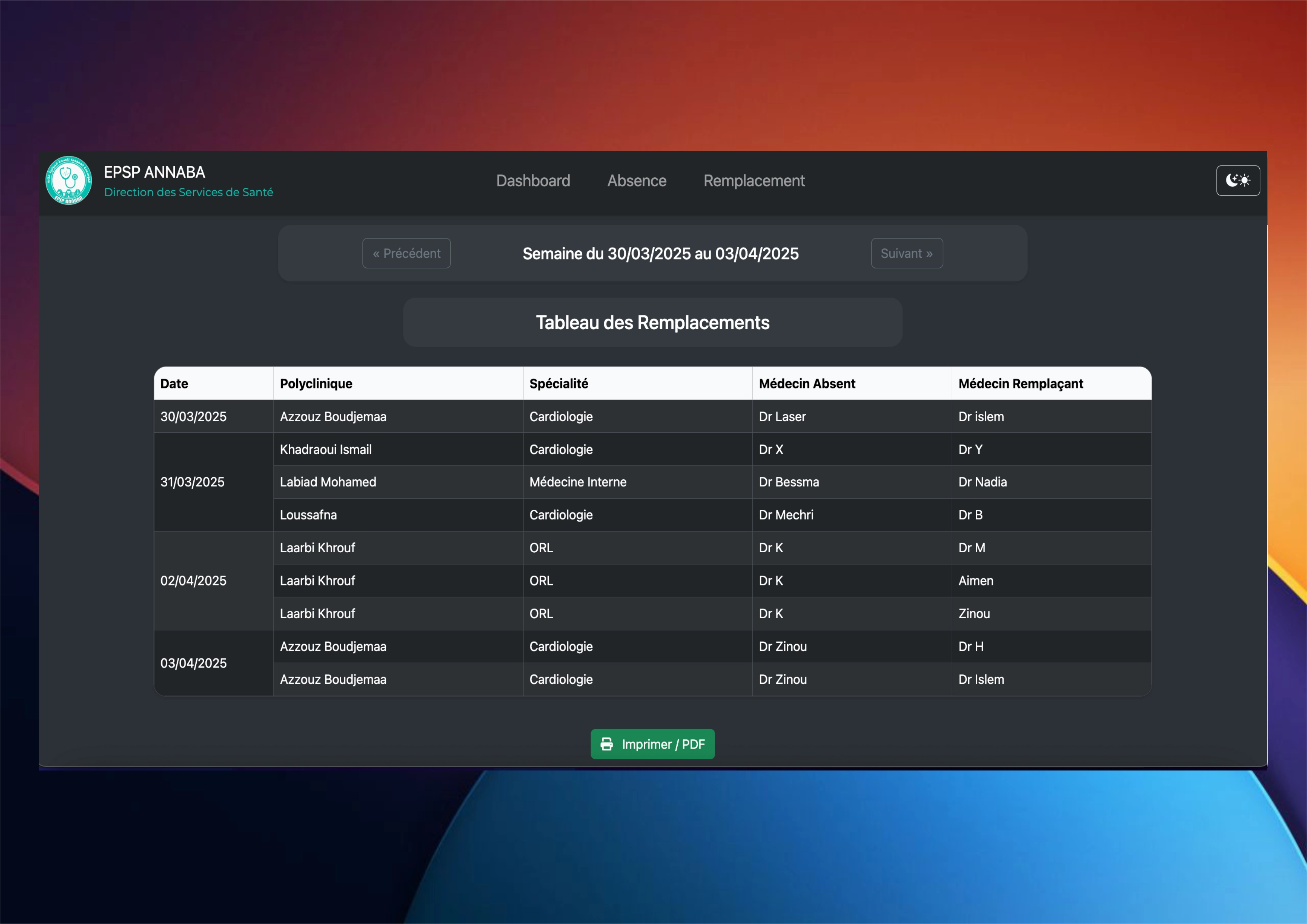This screenshot has height=924, width=1307.
Task: Select the Médecine Interne specialty cell
Action: (x=578, y=482)
